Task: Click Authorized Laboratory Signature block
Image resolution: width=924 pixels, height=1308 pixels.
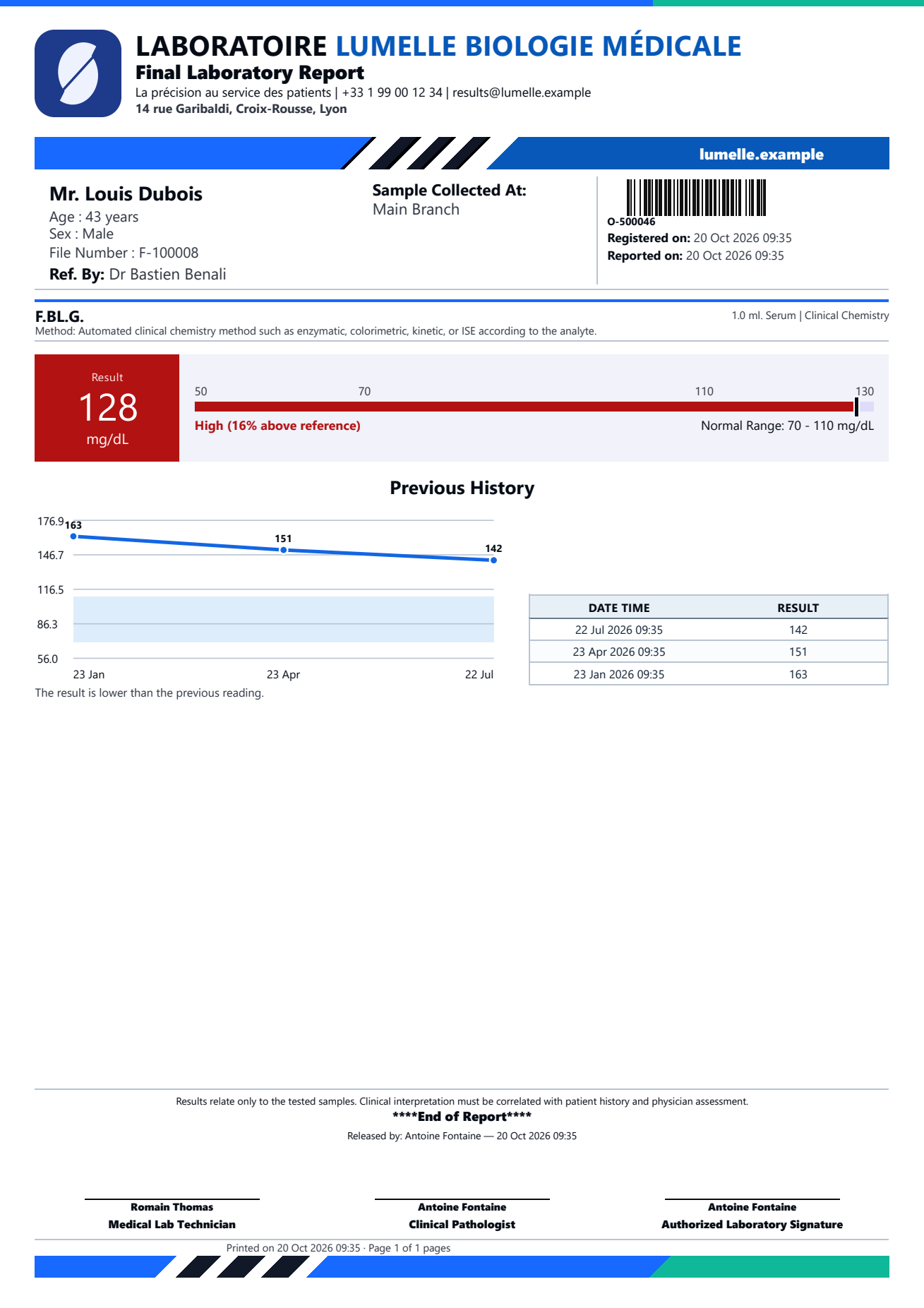Action: point(752,1216)
